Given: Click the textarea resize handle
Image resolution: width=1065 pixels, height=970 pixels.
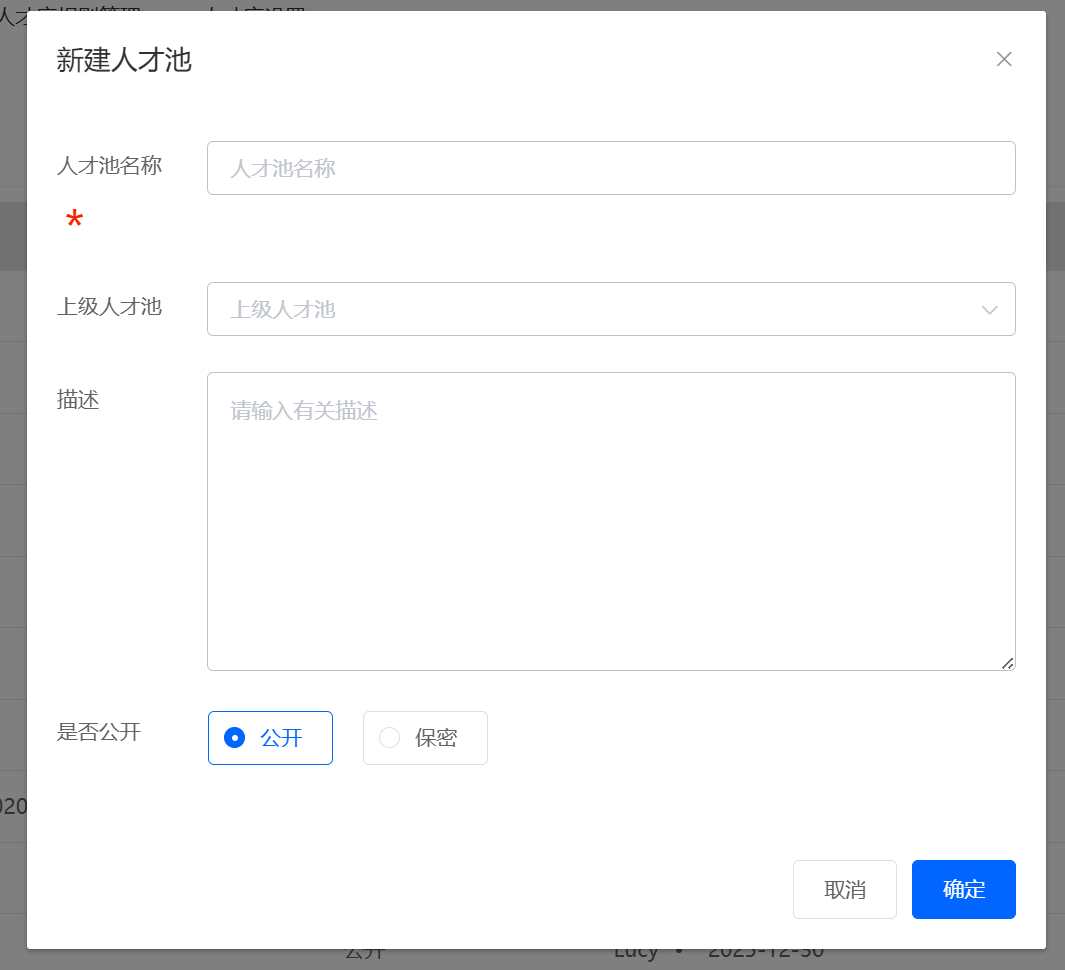Looking at the screenshot, I should click(1007, 663).
